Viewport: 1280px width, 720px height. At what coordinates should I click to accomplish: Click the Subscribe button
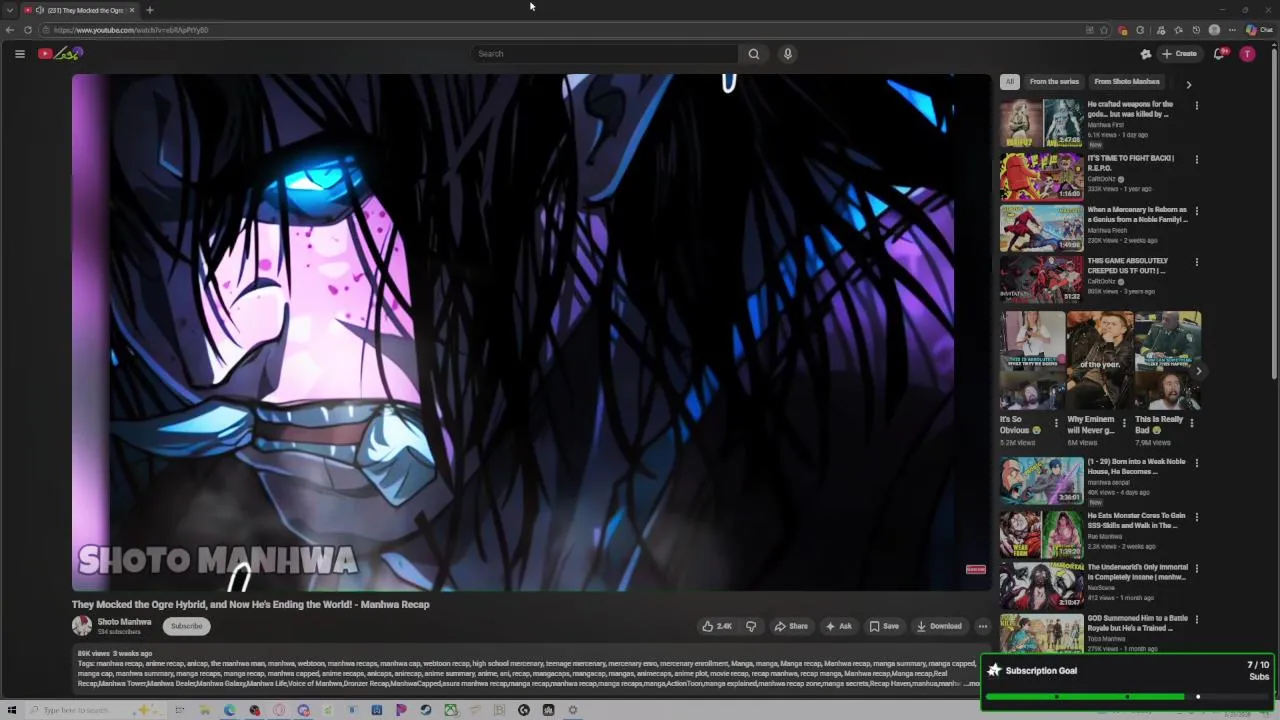click(x=186, y=626)
